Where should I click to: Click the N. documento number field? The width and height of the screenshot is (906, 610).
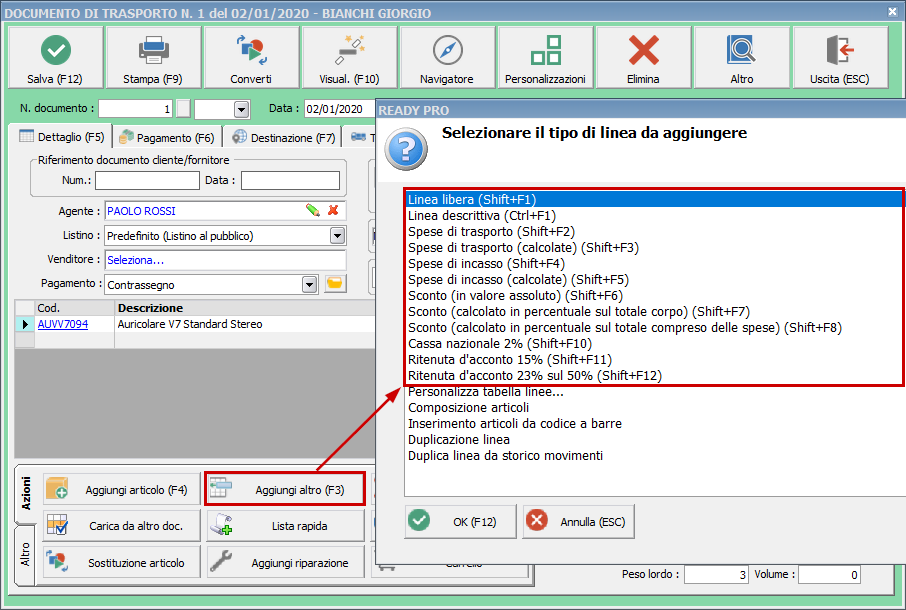click(136, 109)
